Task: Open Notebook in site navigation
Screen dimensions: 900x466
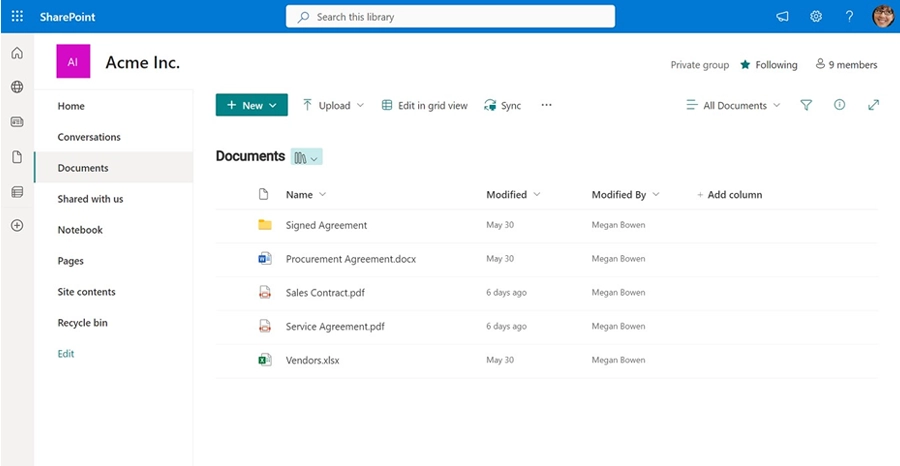Action: (x=80, y=230)
